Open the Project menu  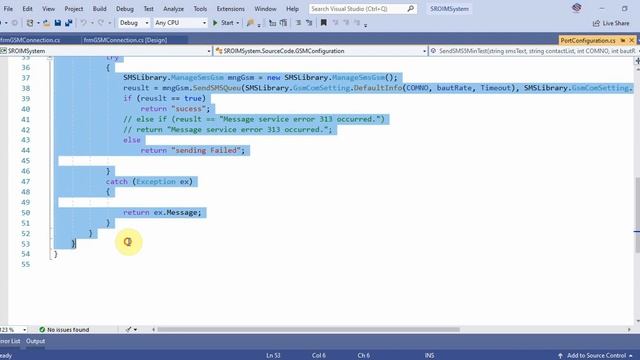[73, 9]
